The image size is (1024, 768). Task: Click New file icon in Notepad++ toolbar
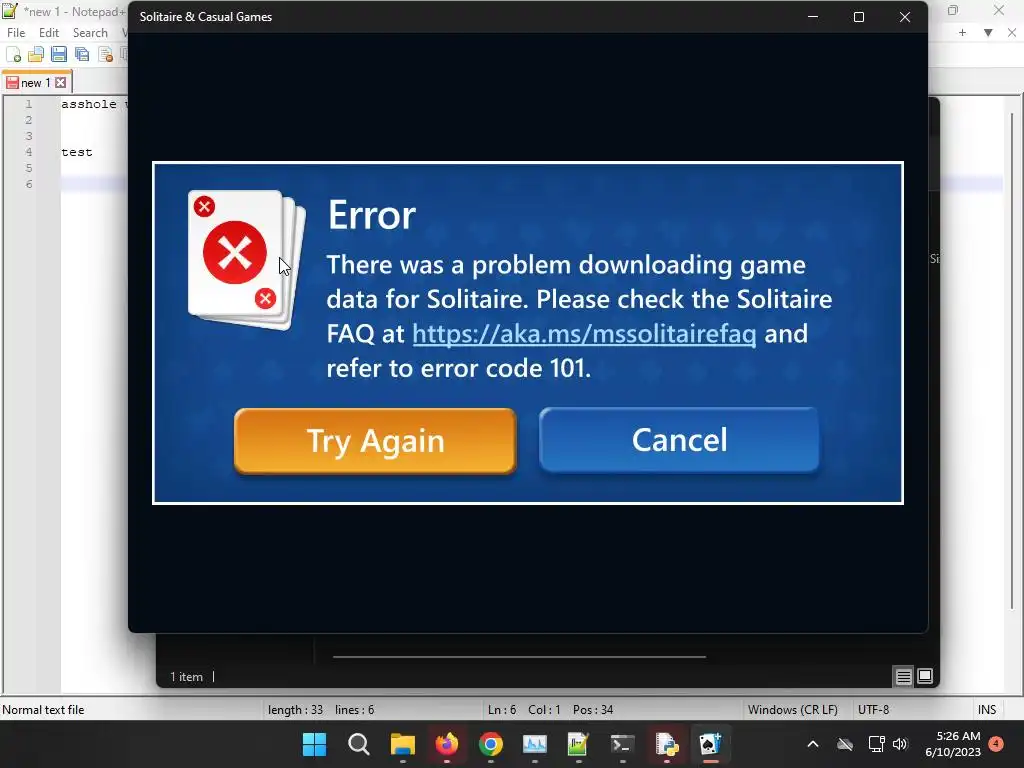point(13,54)
